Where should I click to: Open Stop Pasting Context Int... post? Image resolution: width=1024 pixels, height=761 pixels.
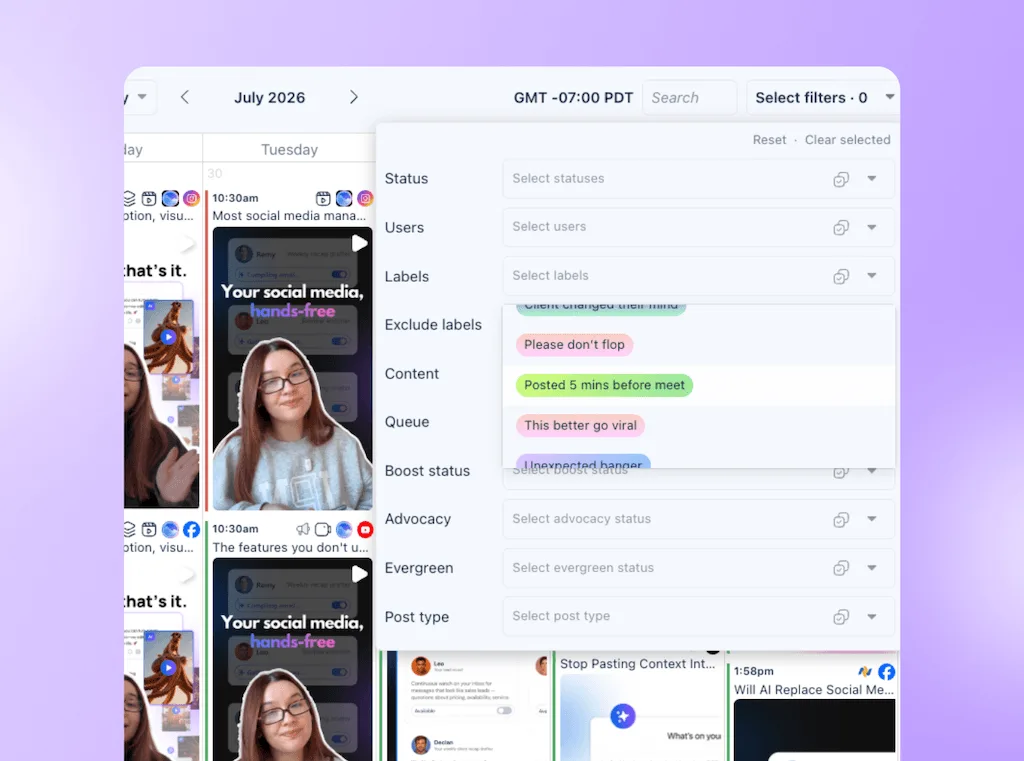coord(637,664)
